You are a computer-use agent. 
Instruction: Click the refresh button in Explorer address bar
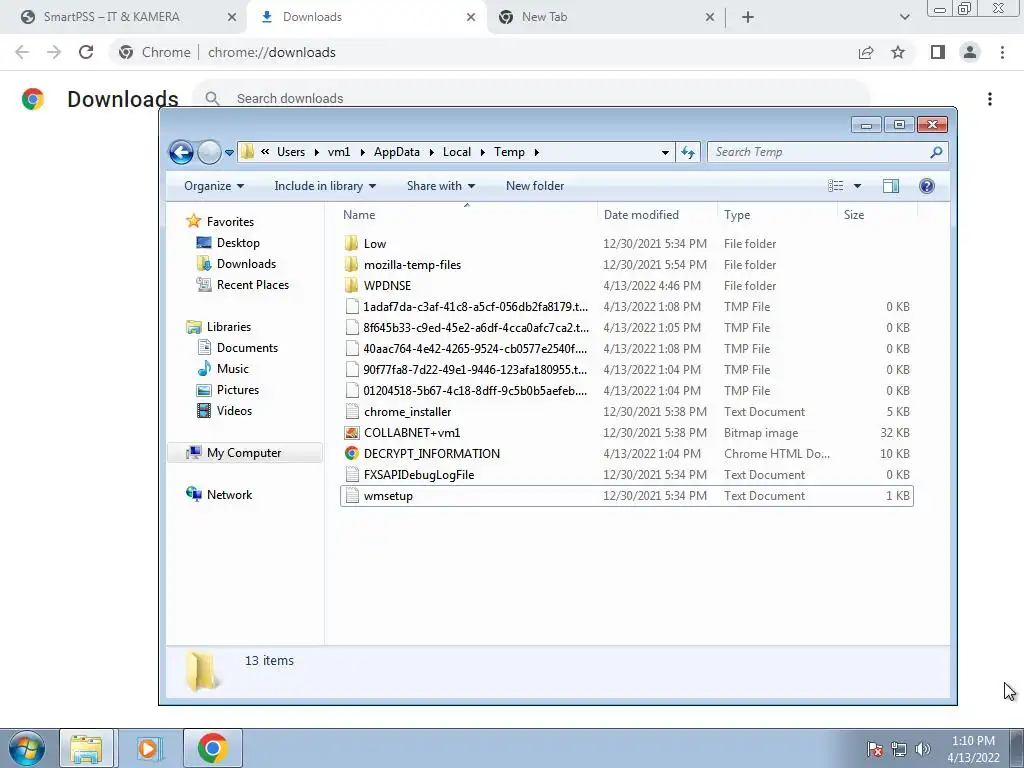(x=688, y=152)
